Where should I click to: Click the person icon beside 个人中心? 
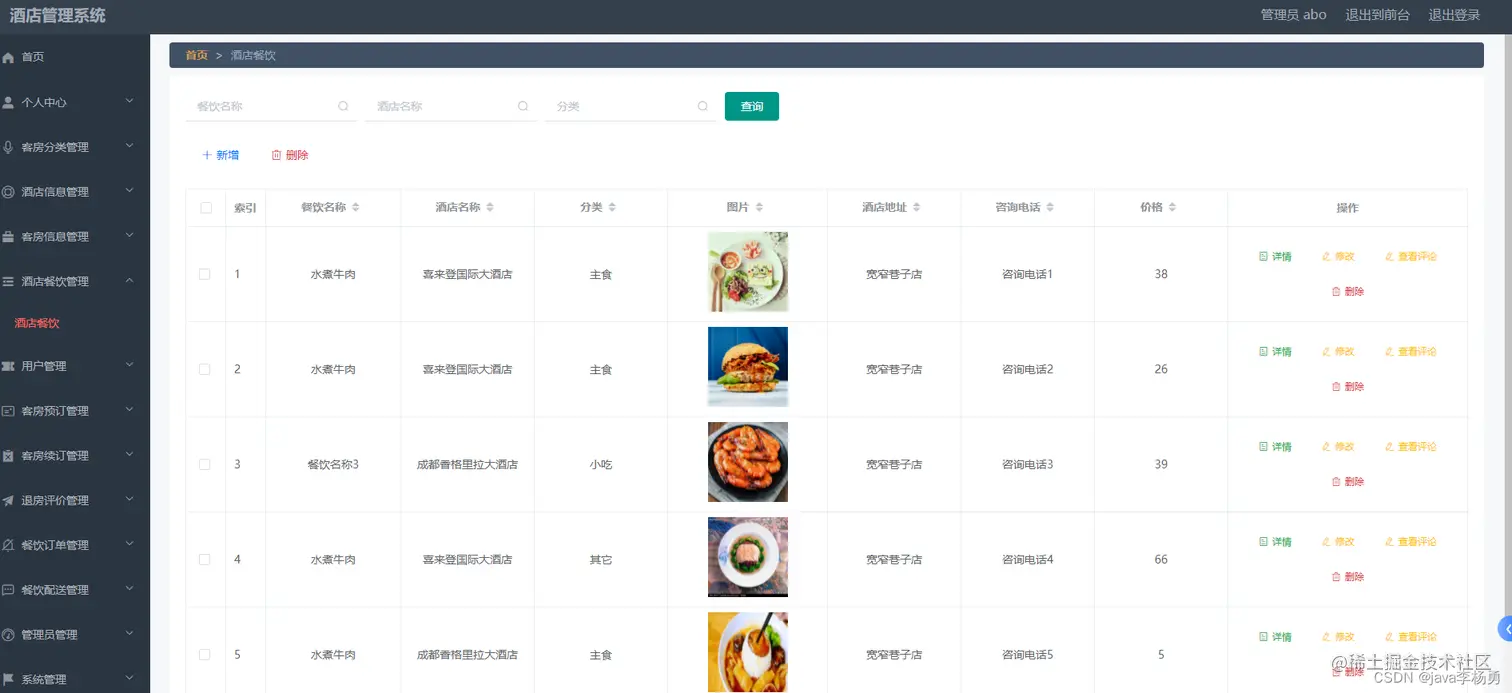(8, 102)
